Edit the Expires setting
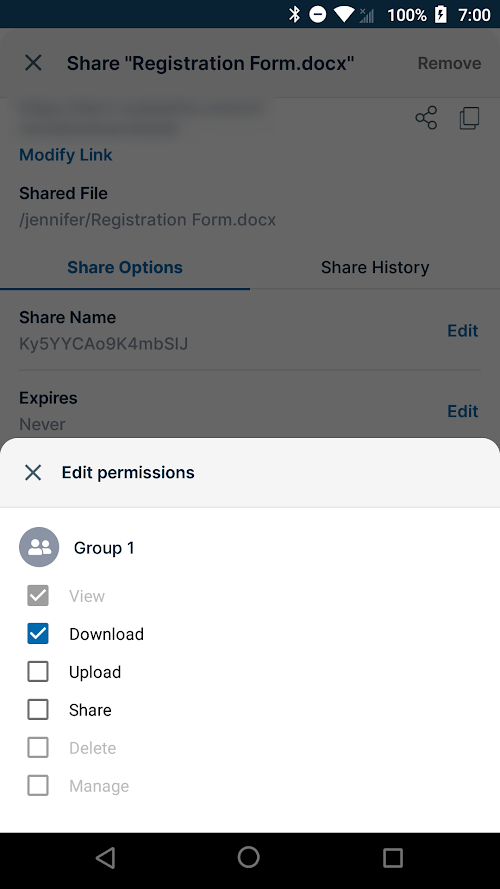 [463, 411]
